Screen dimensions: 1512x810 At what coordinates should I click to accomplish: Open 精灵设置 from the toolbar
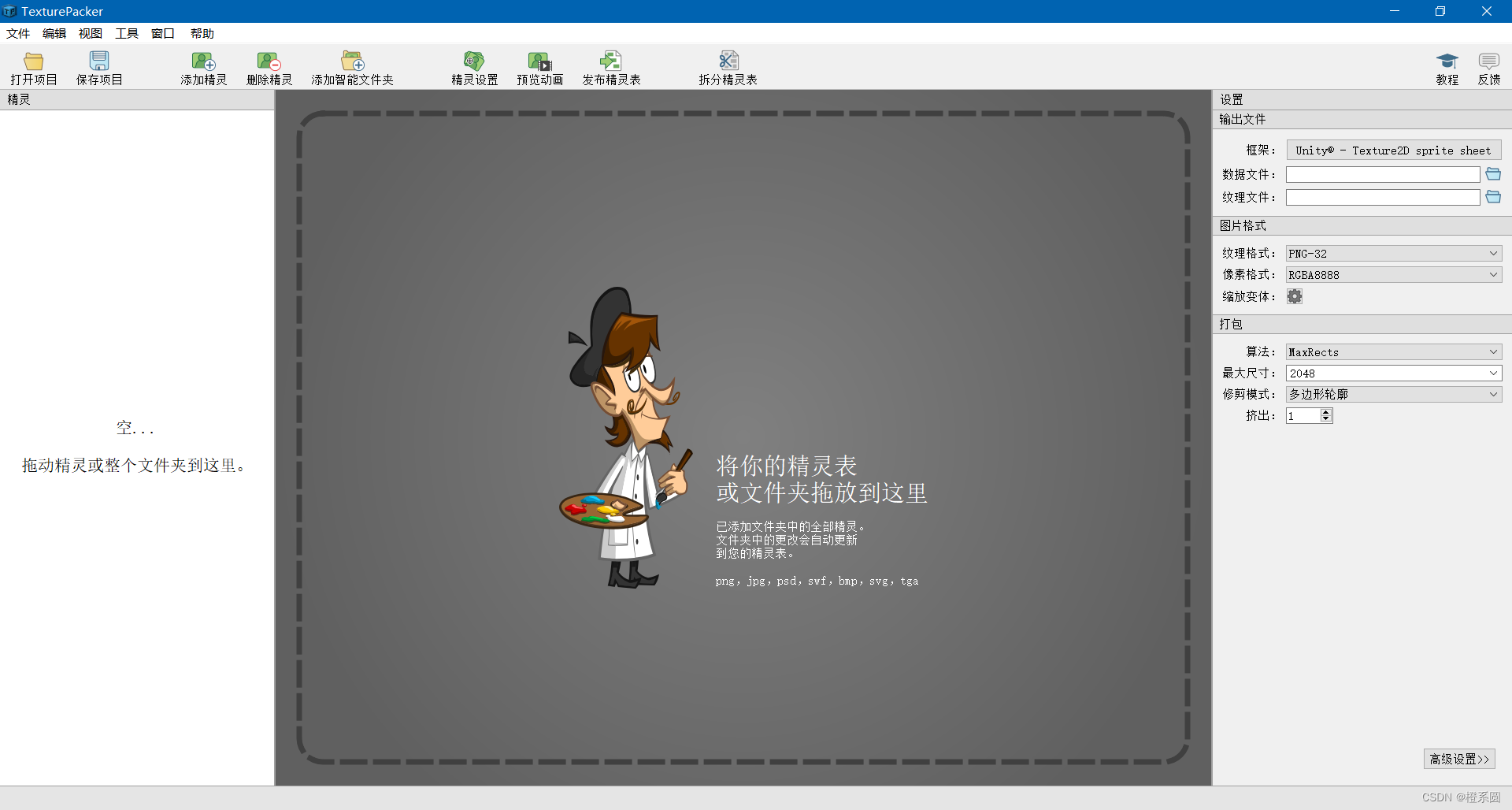pyautogui.click(x=474, y=68)
